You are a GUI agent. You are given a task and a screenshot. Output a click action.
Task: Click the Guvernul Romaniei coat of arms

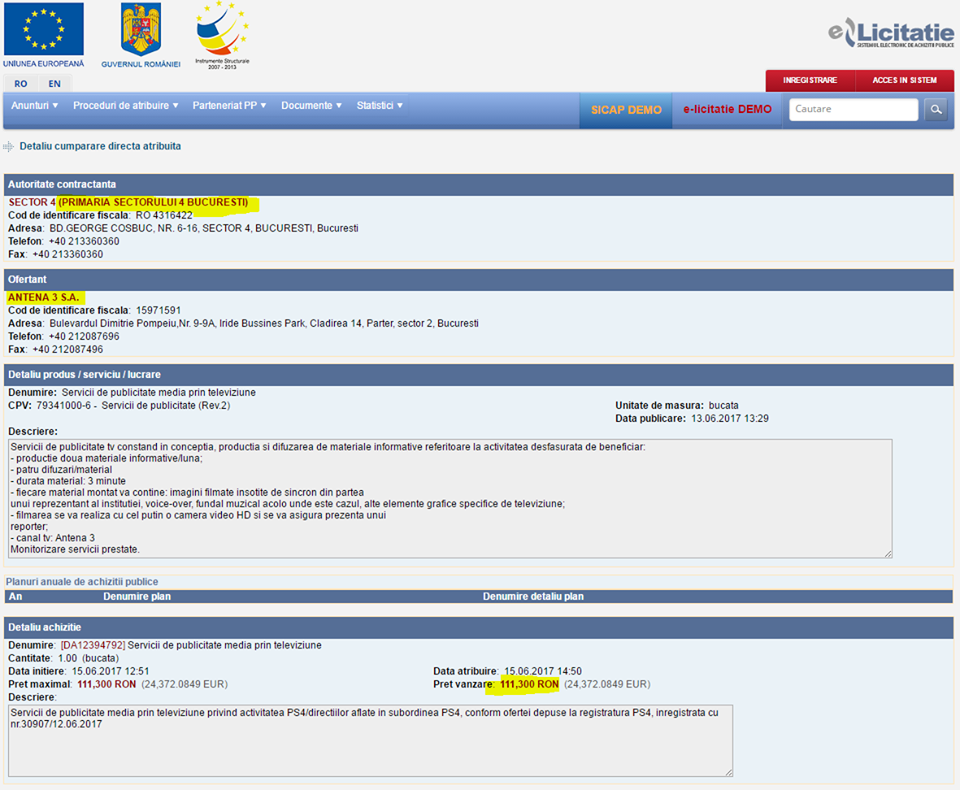[x=141, y=30]
